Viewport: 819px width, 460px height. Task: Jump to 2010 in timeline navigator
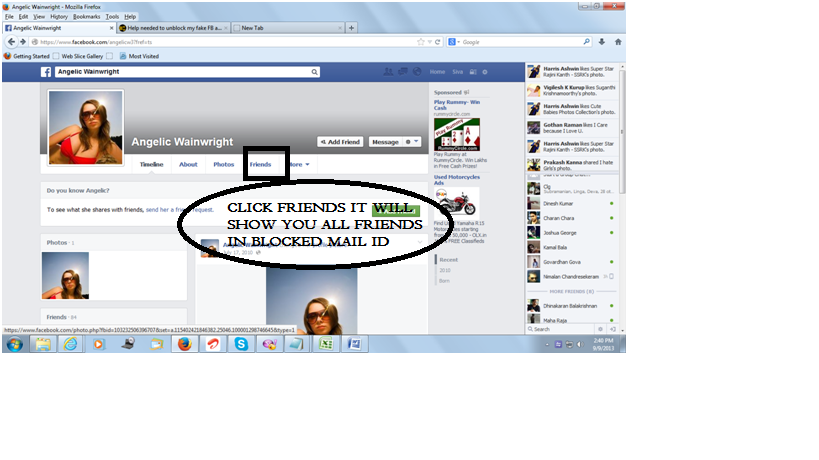[x=444, y=270]
